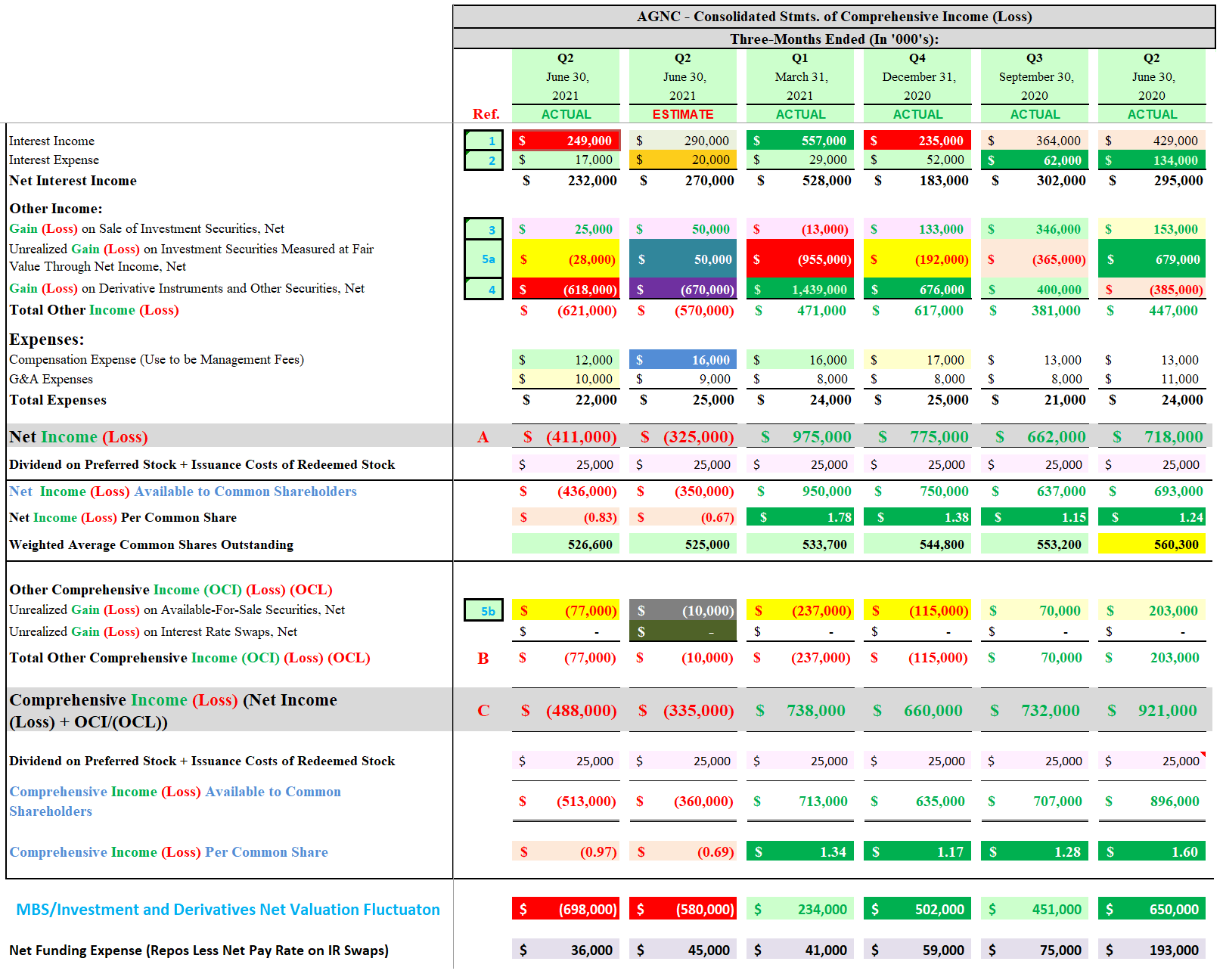1223x980 pixels.
Task: Click the 1.60 comprehensive income per share cell
Action: [1152, 852]
